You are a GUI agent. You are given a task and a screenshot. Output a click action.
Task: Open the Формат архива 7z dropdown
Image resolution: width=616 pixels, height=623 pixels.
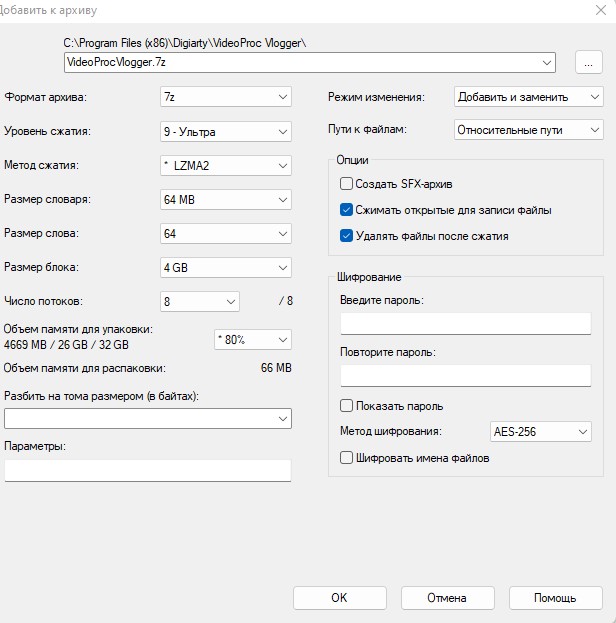tap(225, 97)
